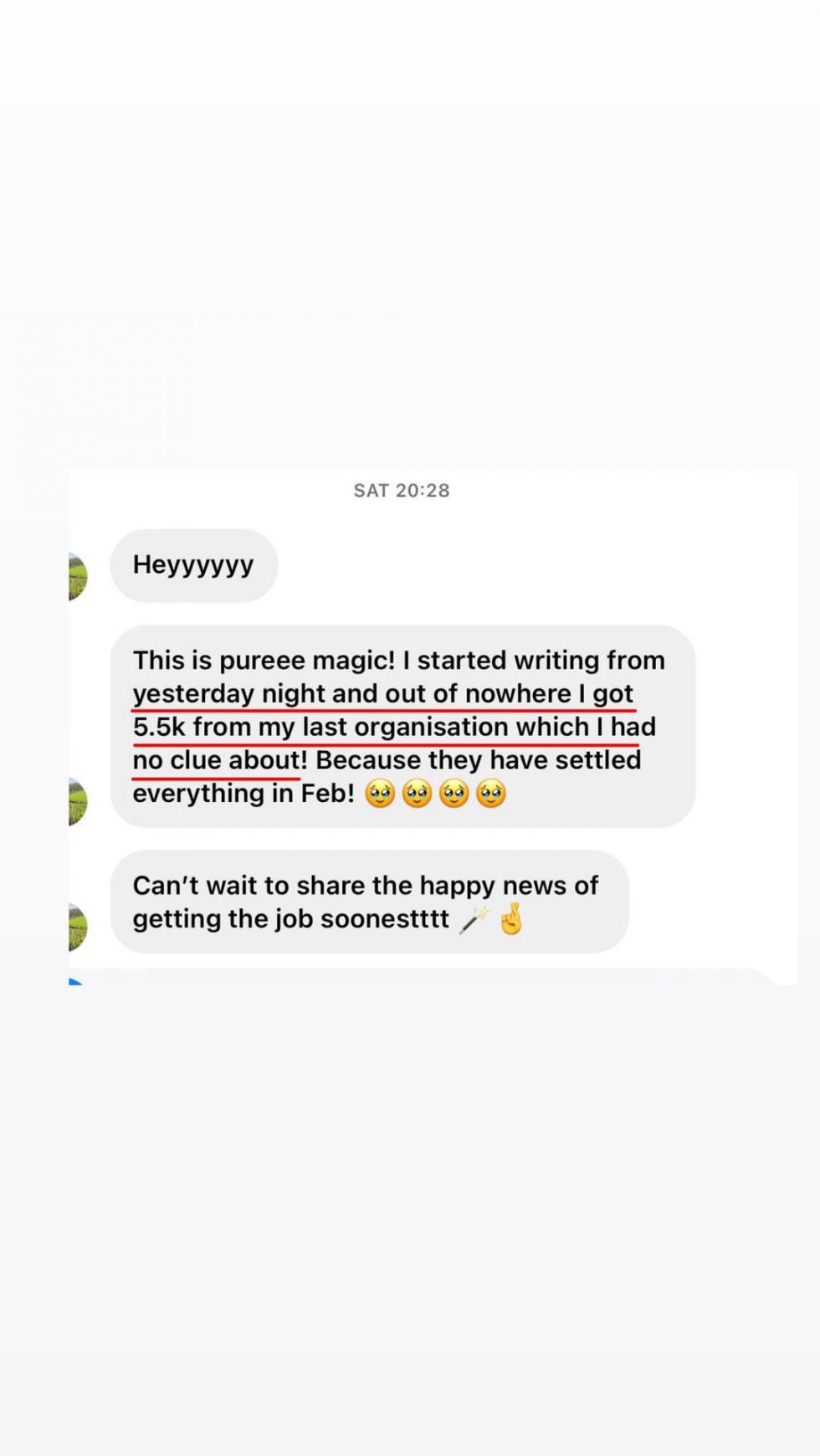
Task: Click the word 'Feb!' in the message
Action: click(328, 793)
